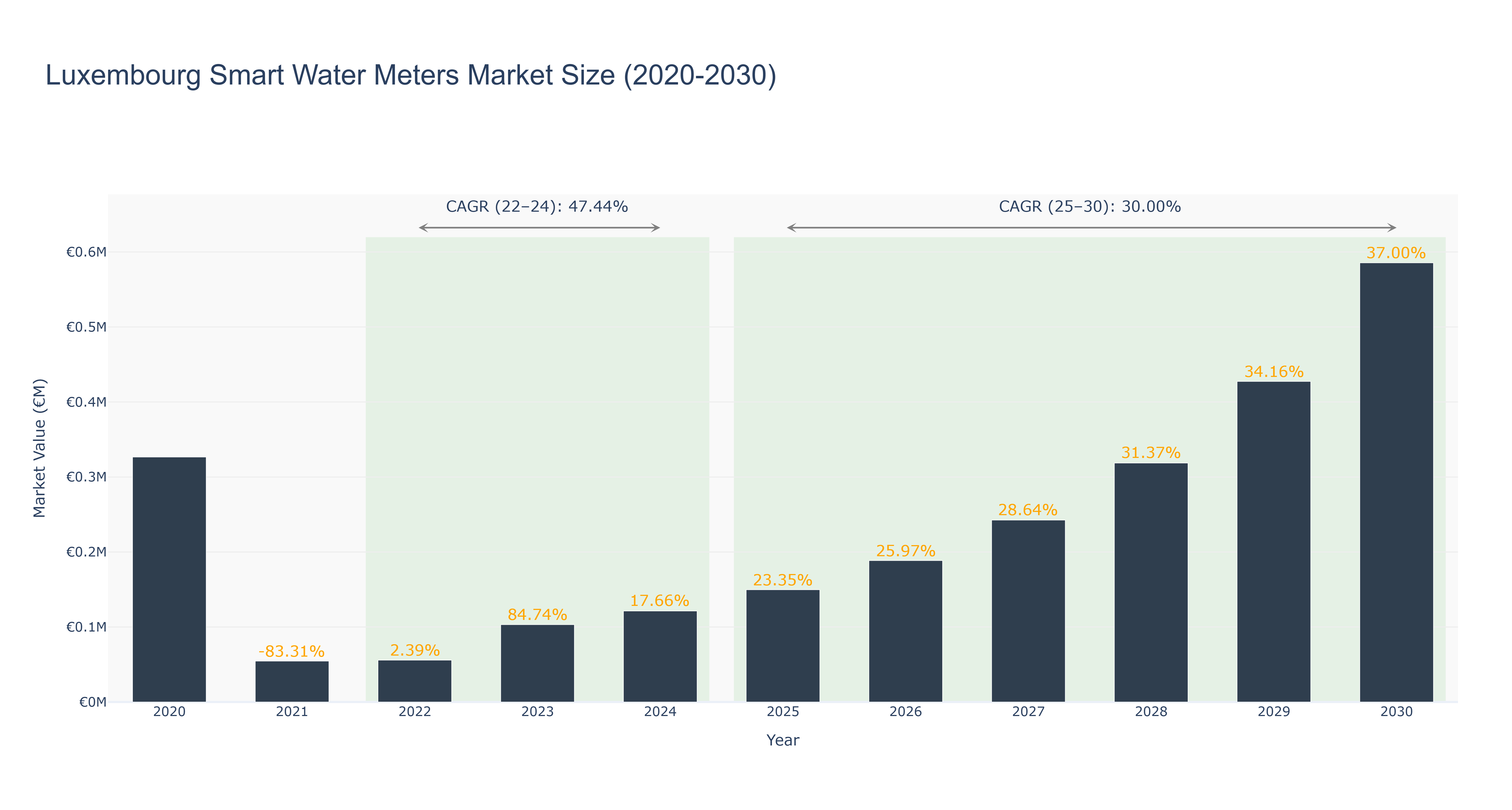The width and height of the screenshot is (1512, 810).
Task: Click the '2023' x-axis tick label
Action: (x=537, y=712)
